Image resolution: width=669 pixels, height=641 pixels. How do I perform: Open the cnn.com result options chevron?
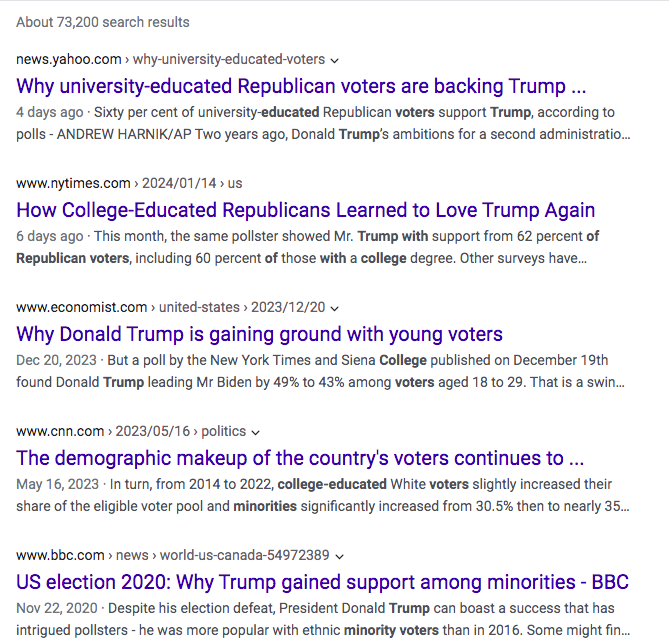[256, 432]
